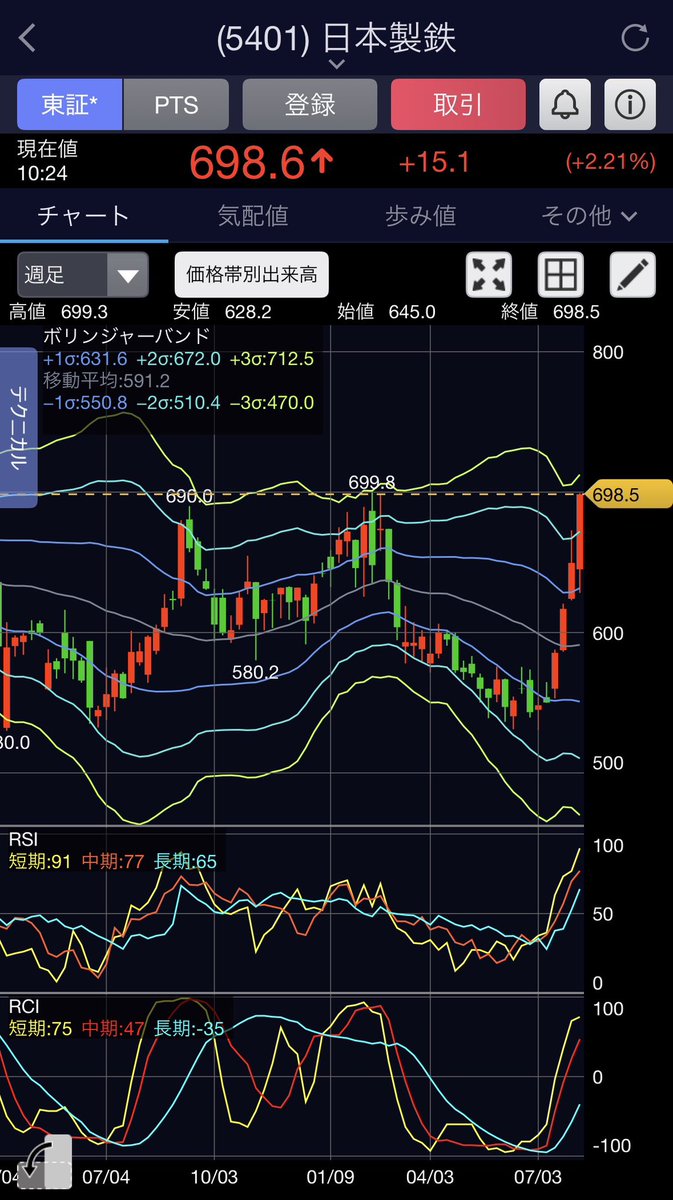
Task: Tap the 現在値 10:24 label
Action: pyautogui.click(x=47, y=160)
